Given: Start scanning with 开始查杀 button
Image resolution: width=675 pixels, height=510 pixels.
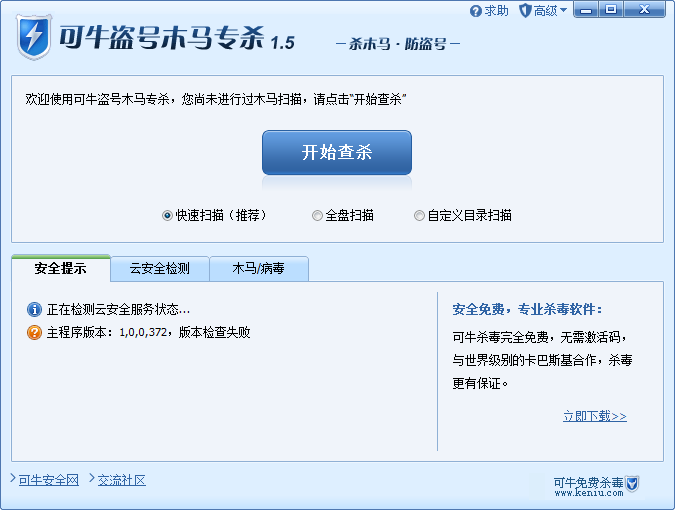Looking at the screenshot, I should (x=337, y=152).
